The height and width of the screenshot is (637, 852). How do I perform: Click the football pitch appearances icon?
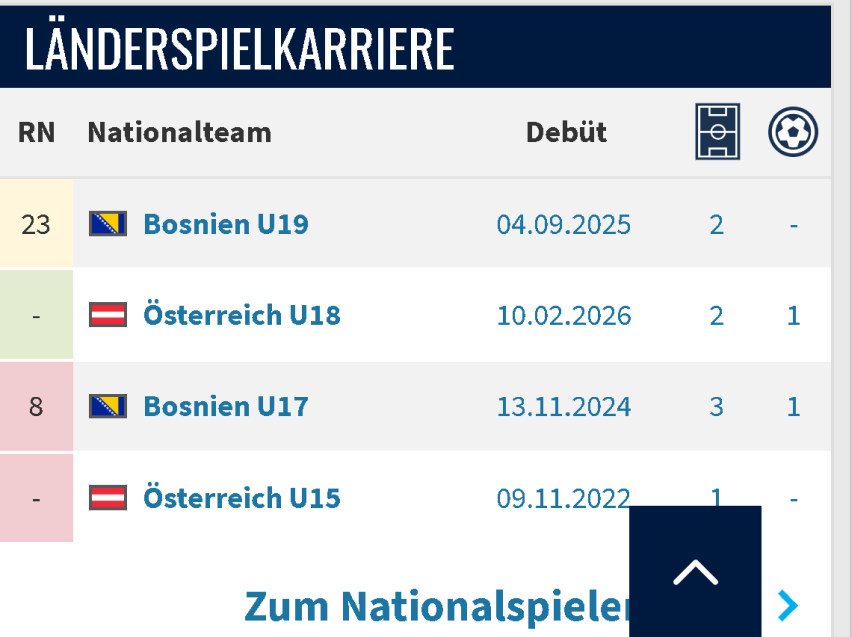[717, 132]
